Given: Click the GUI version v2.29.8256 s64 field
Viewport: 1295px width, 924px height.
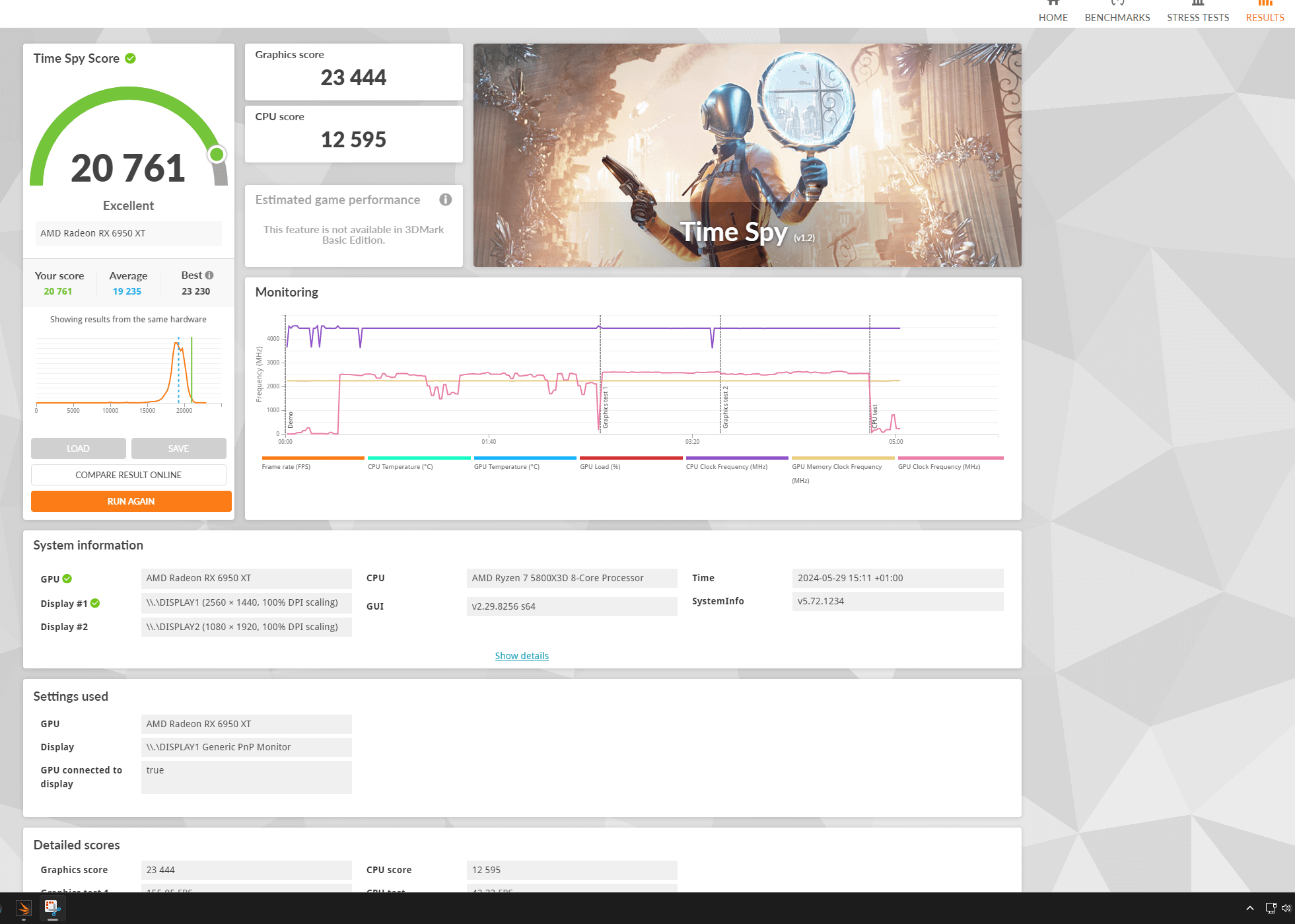Looking at the screenshot, I should click(572, 606).
